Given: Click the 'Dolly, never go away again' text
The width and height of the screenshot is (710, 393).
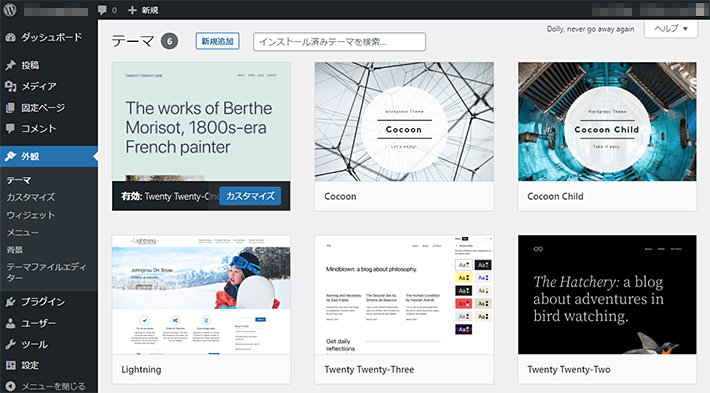Looking at the screenshot, I should 590,29.
